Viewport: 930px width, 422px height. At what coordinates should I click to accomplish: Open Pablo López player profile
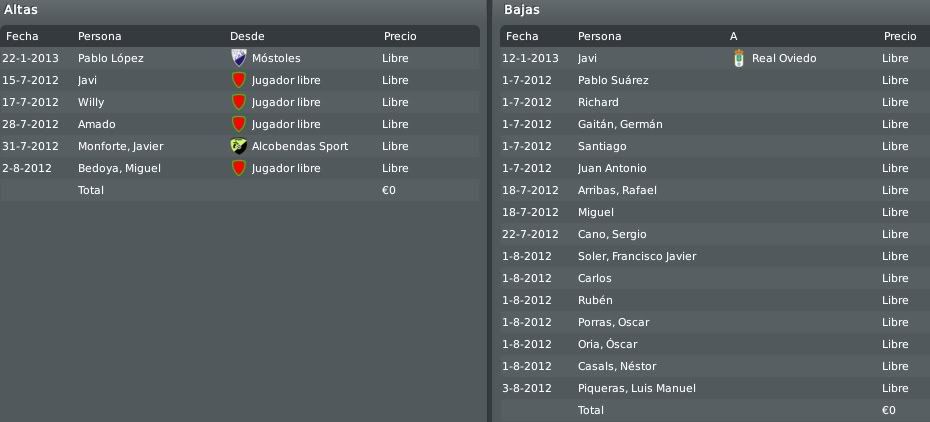[110, 58]
